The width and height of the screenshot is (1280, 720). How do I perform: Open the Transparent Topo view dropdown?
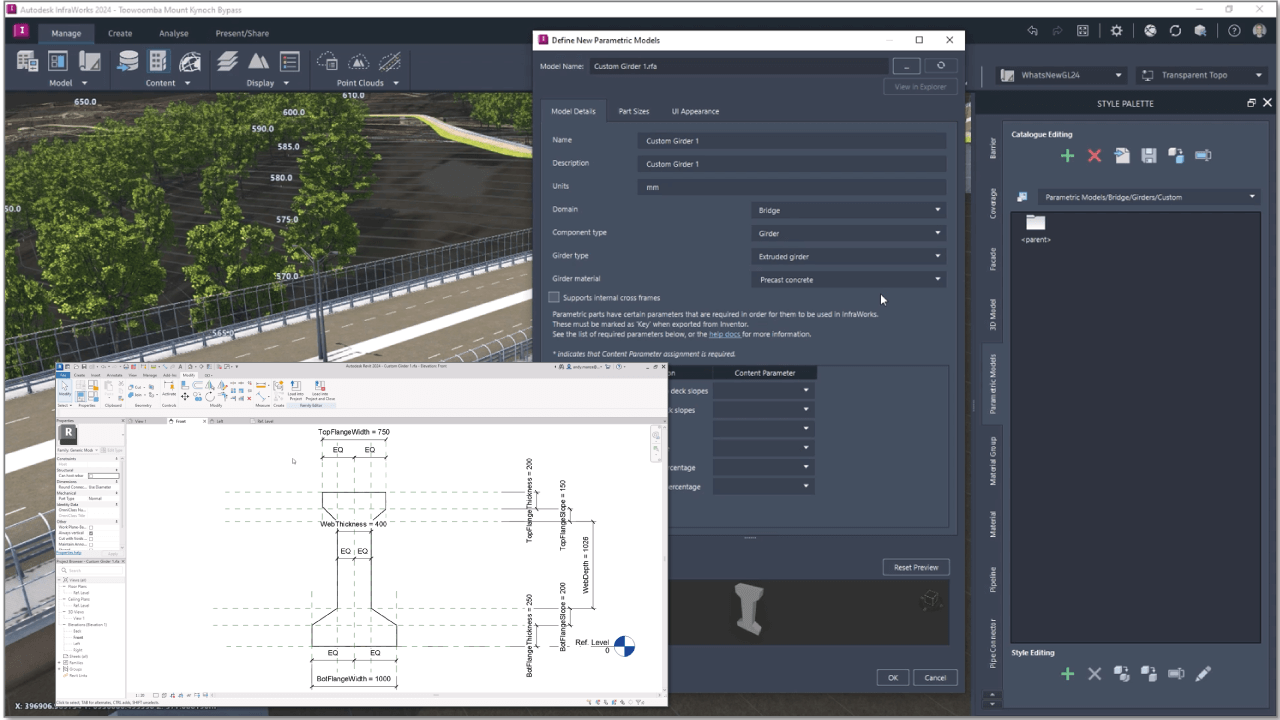(x=1201, y=75)
